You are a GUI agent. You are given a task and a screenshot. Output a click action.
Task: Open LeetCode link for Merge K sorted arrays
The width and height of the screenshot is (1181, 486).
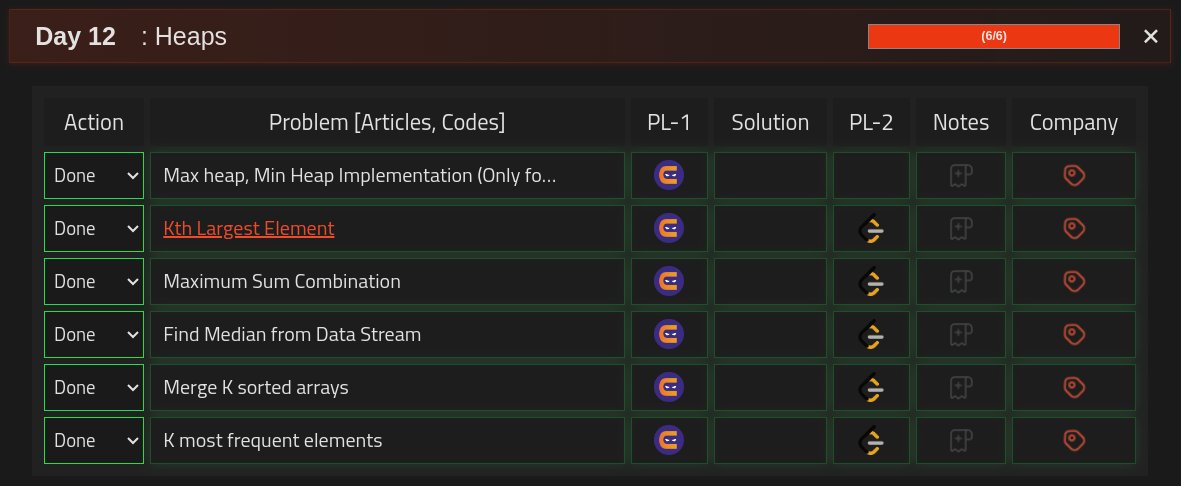tap(871, 387)
